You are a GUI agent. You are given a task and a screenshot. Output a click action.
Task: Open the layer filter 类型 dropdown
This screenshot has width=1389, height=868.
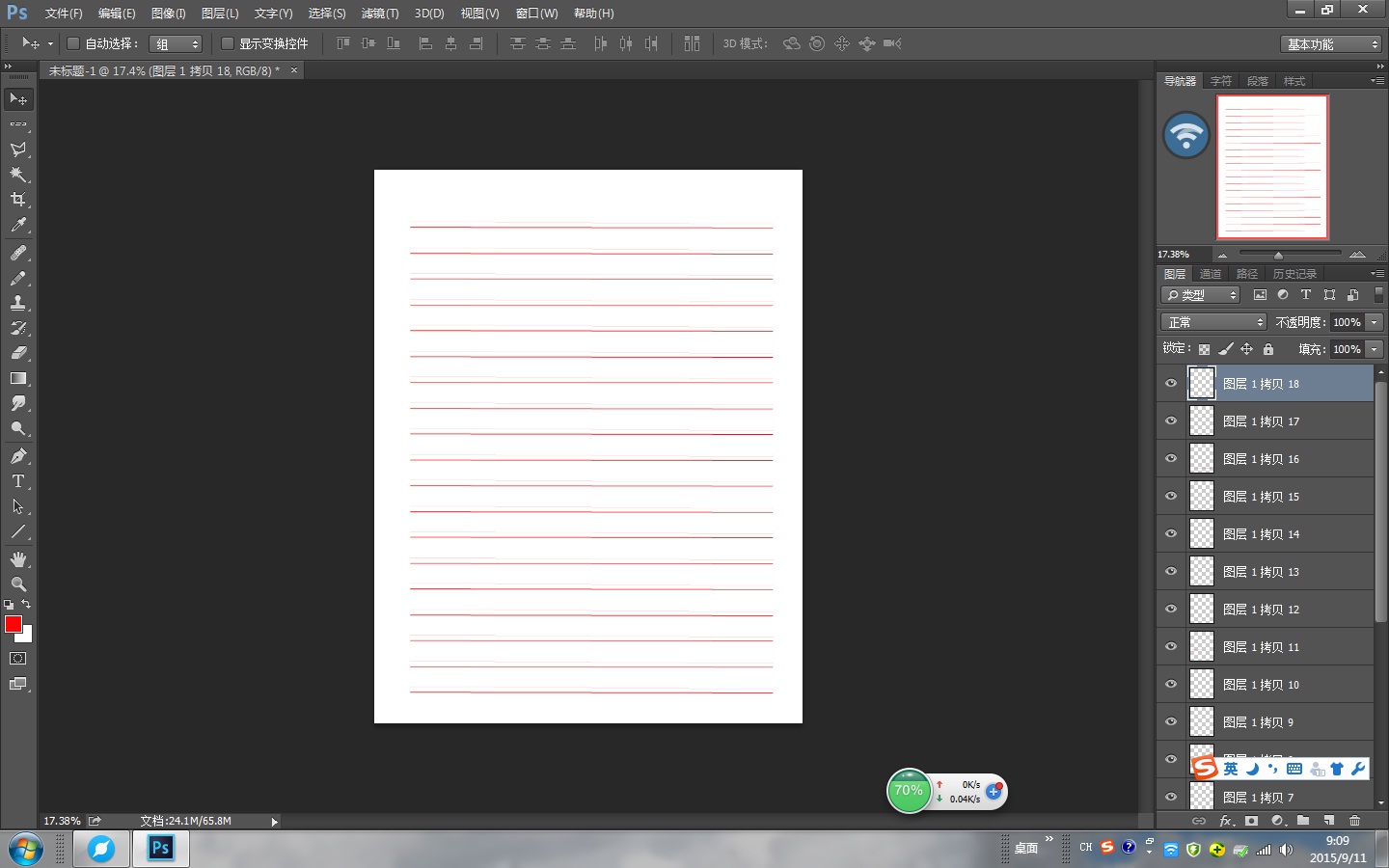click(1200, 295)
